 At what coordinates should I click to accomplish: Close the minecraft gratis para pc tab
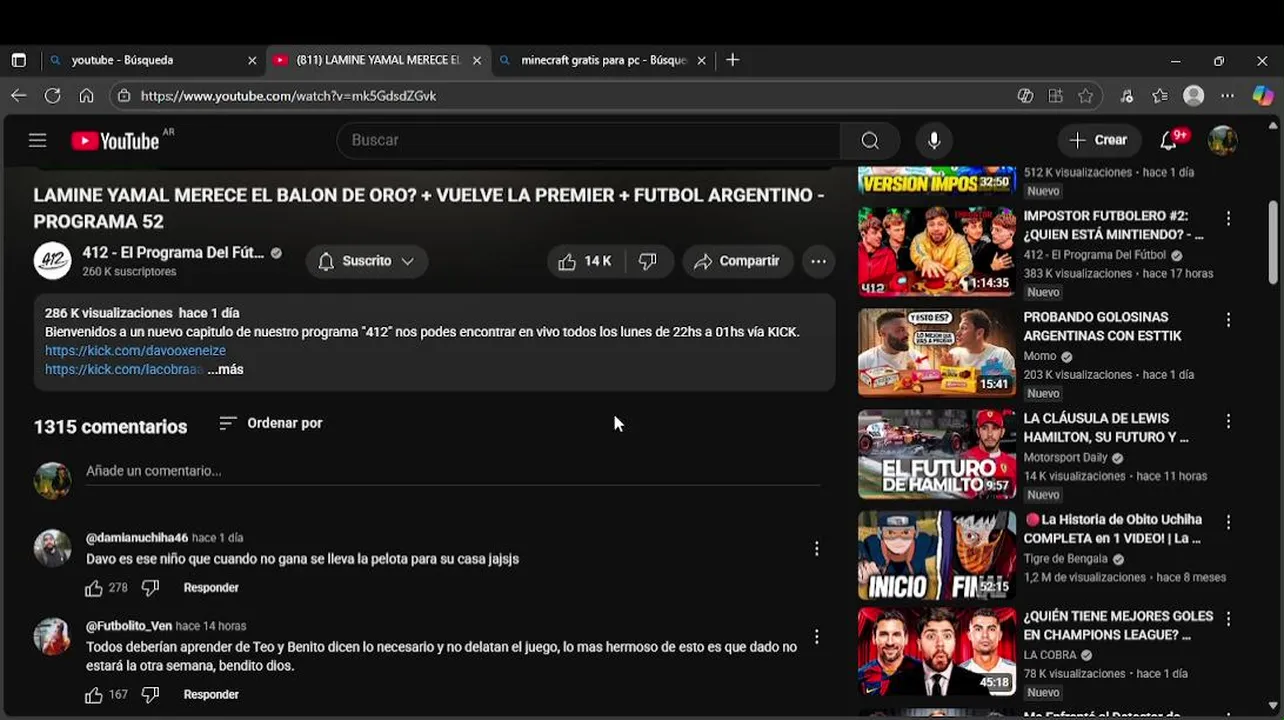[701, 60]
